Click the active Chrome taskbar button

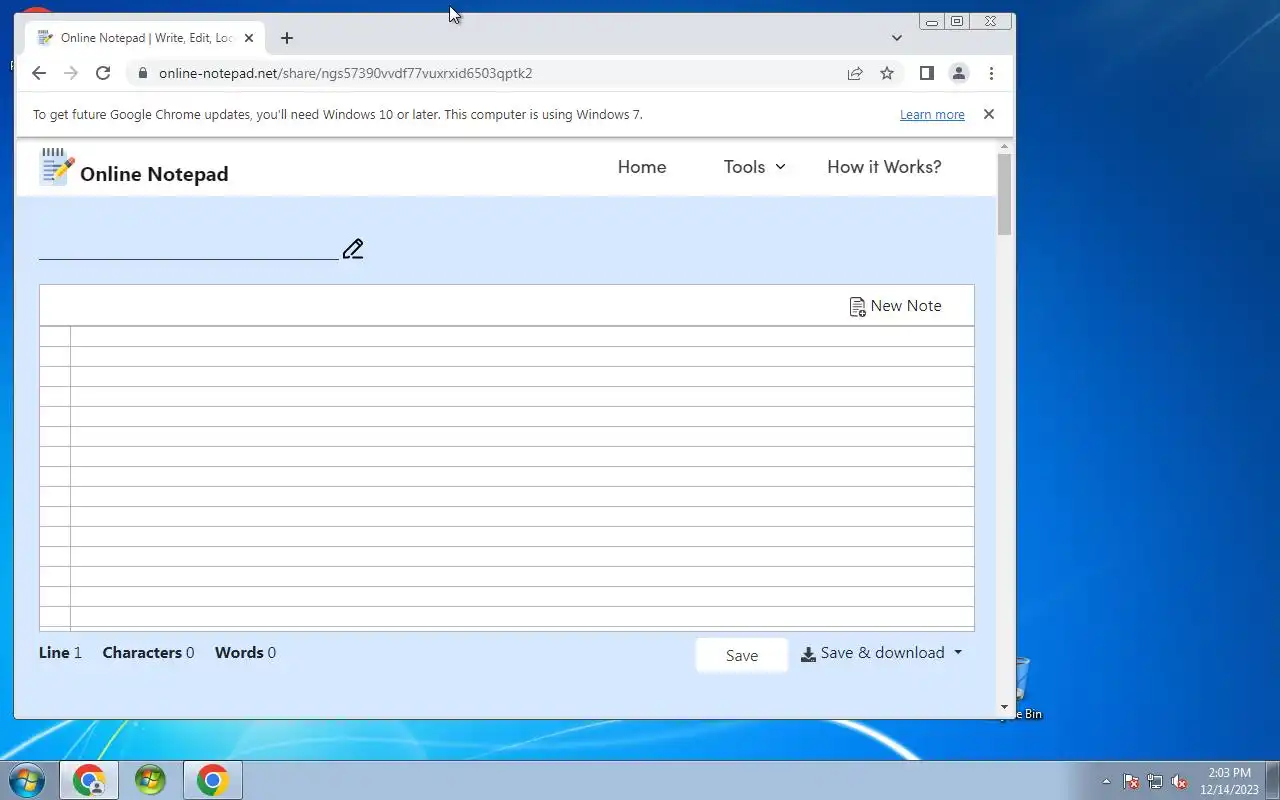[x=212, y=780]
